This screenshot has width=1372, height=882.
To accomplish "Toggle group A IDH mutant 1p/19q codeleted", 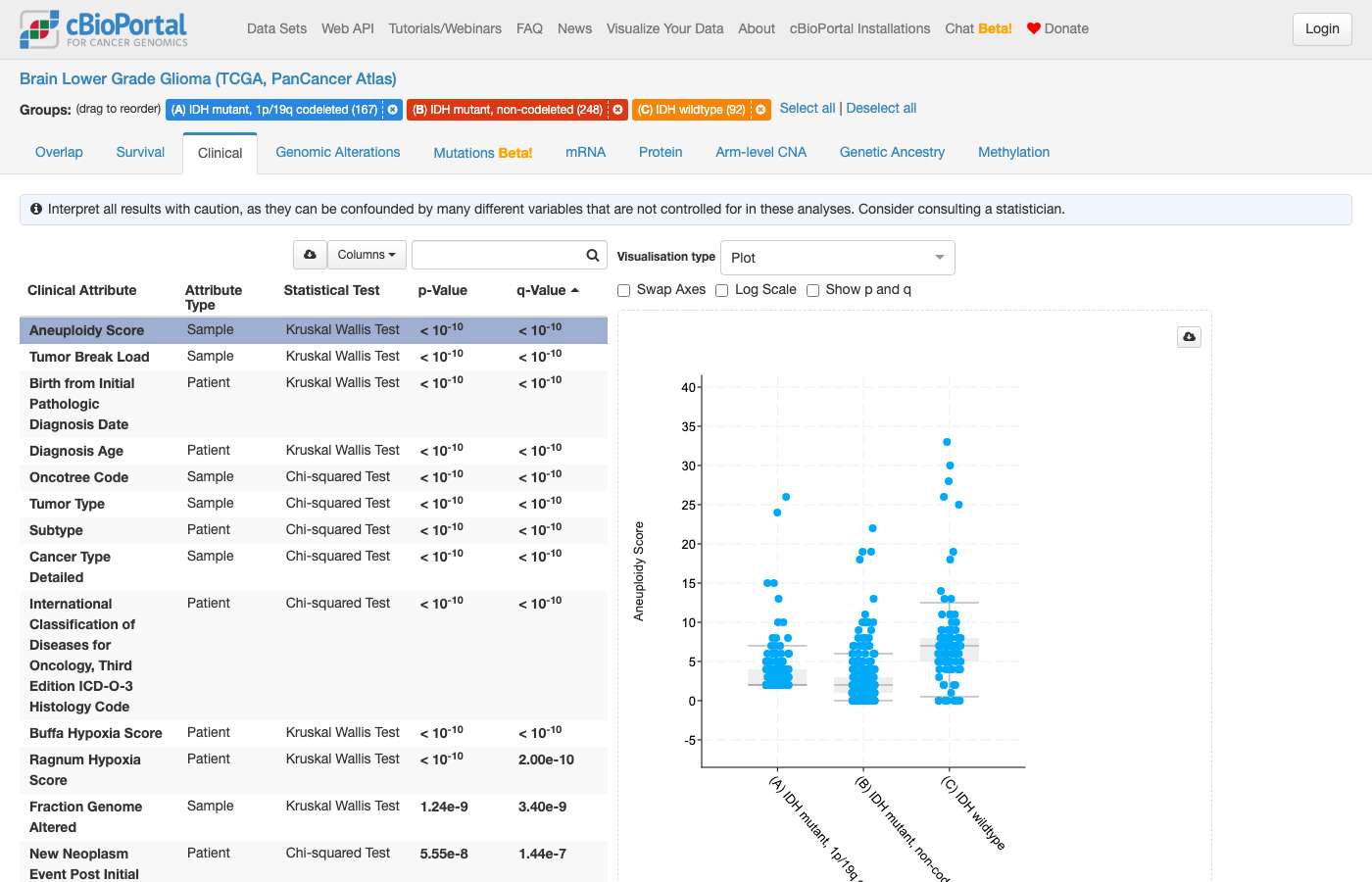I will pyautogui.click(x=274, y=110).
